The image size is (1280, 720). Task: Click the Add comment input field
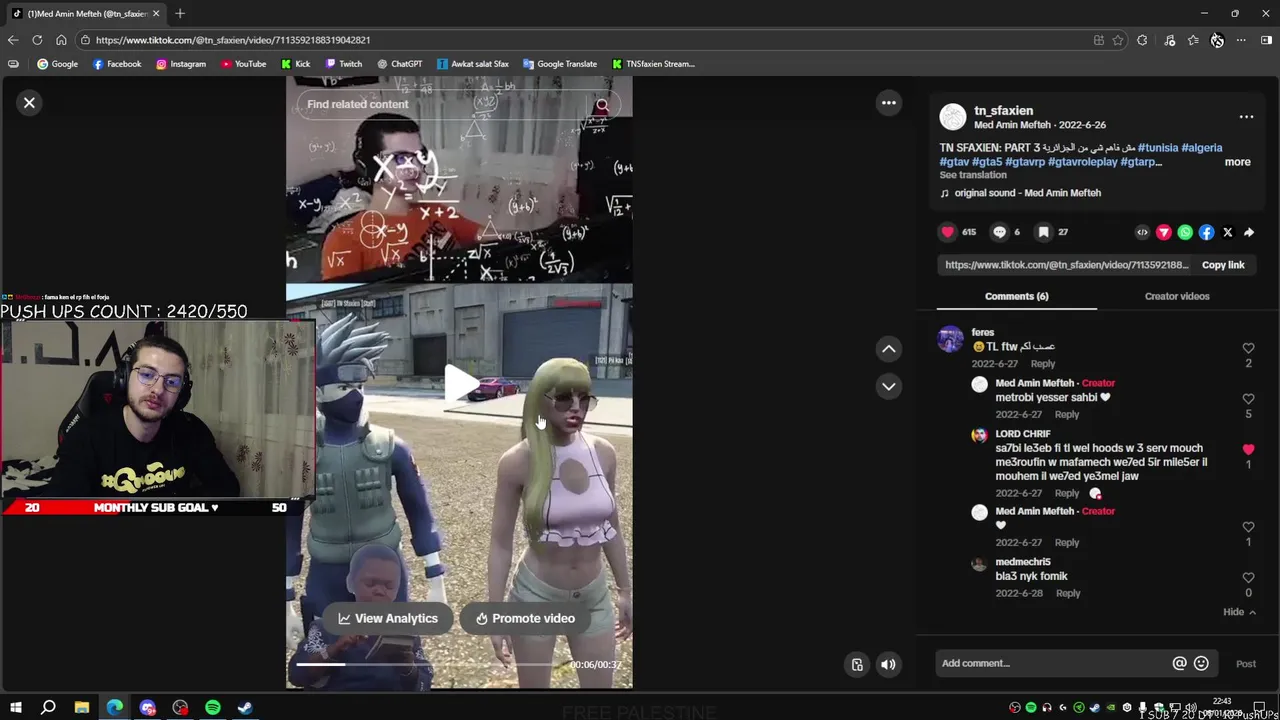click(x=1052, y=663)
